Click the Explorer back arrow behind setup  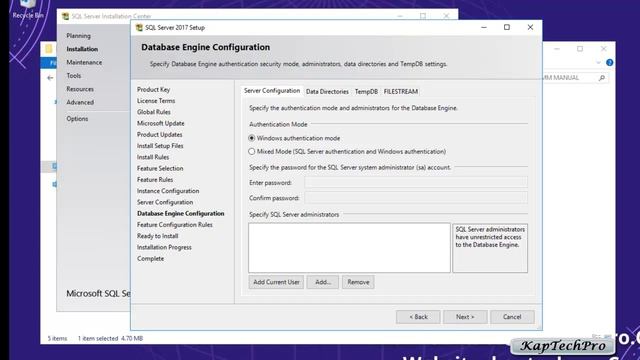tap(50, 78)
